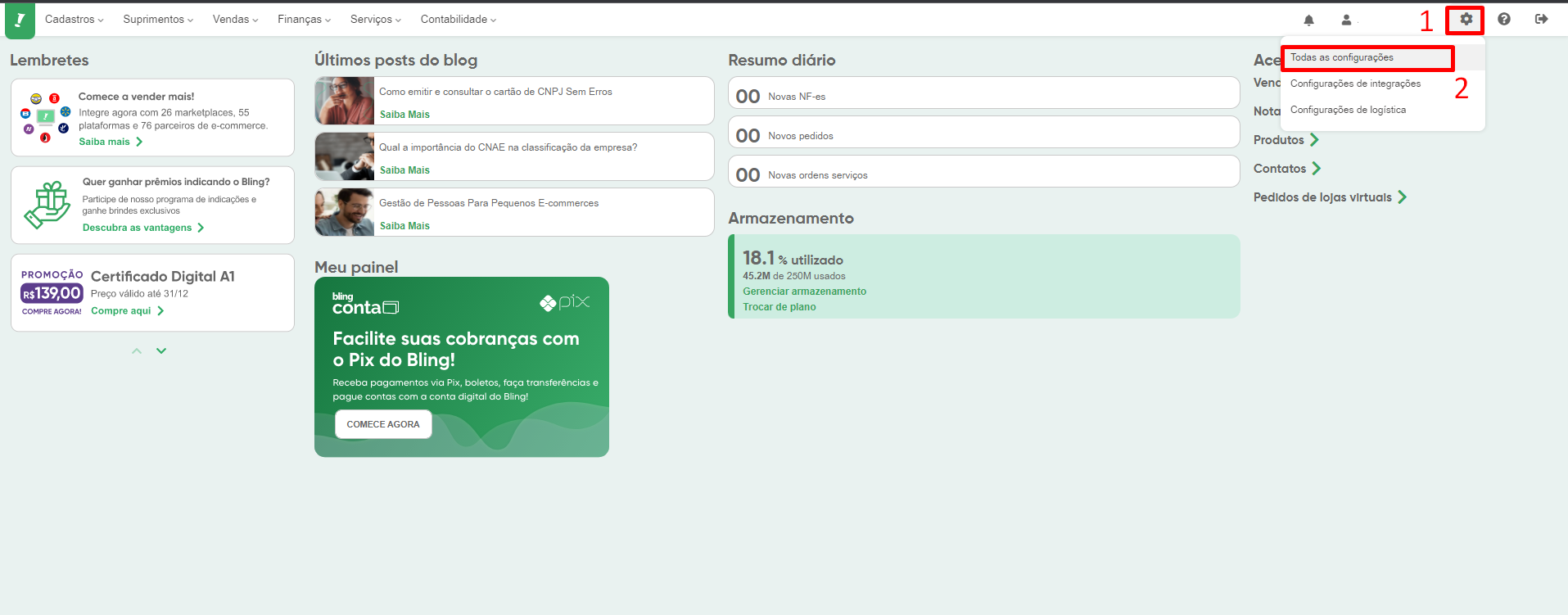
Task: Open the help question mark icon
Action: point(1504,19)
